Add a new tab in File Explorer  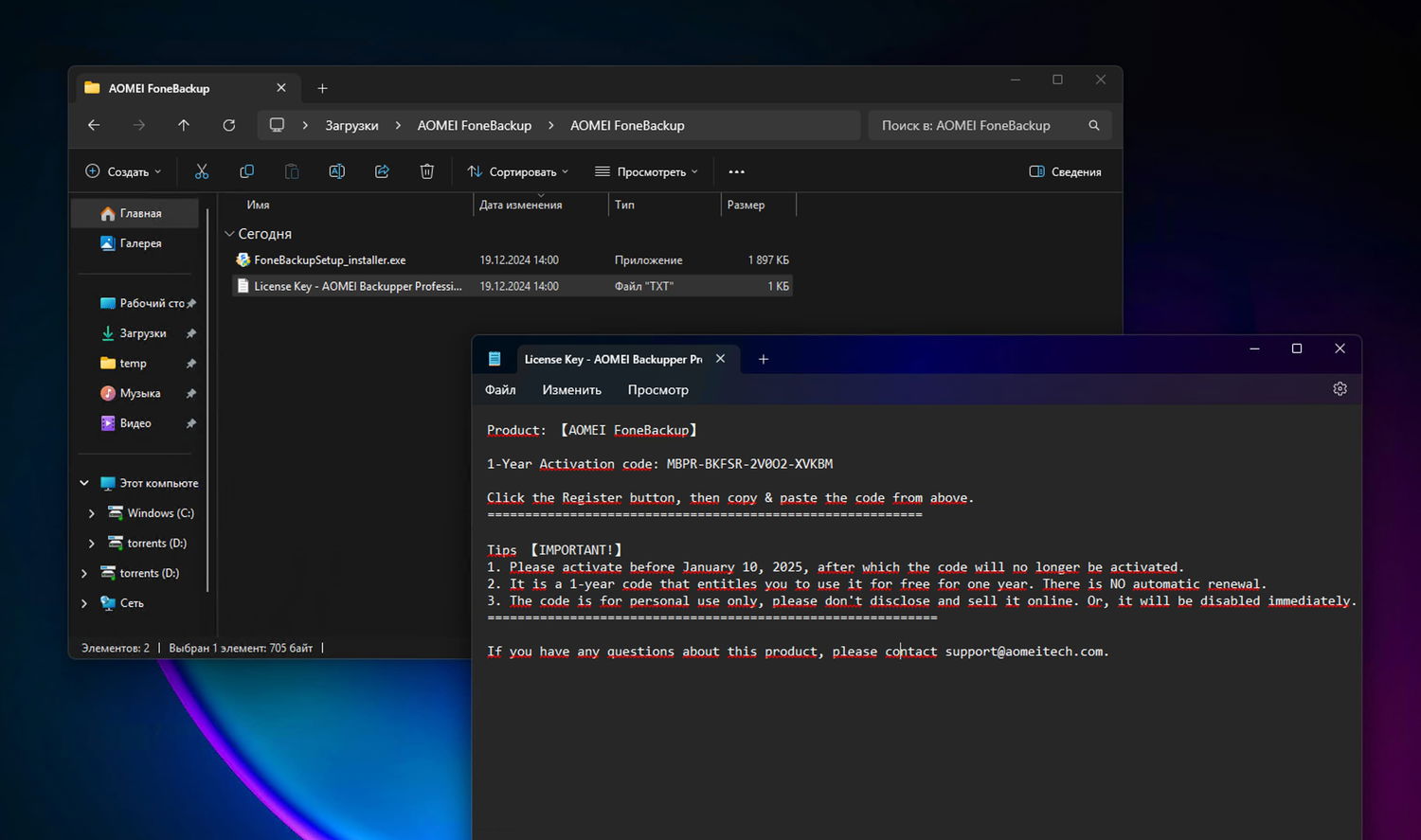point(322,88)
